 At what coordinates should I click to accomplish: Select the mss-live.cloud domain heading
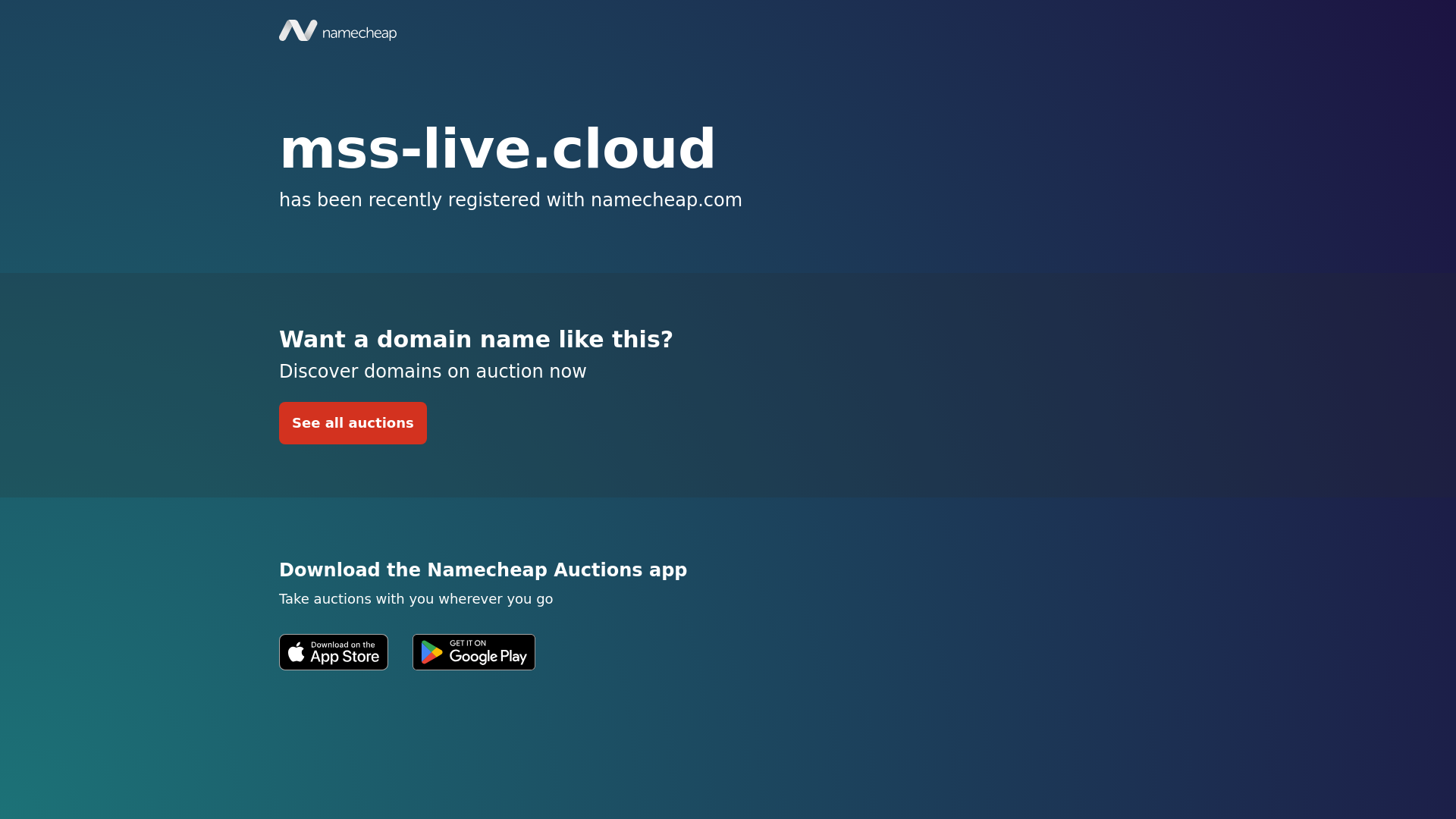[x=497, y=149]
